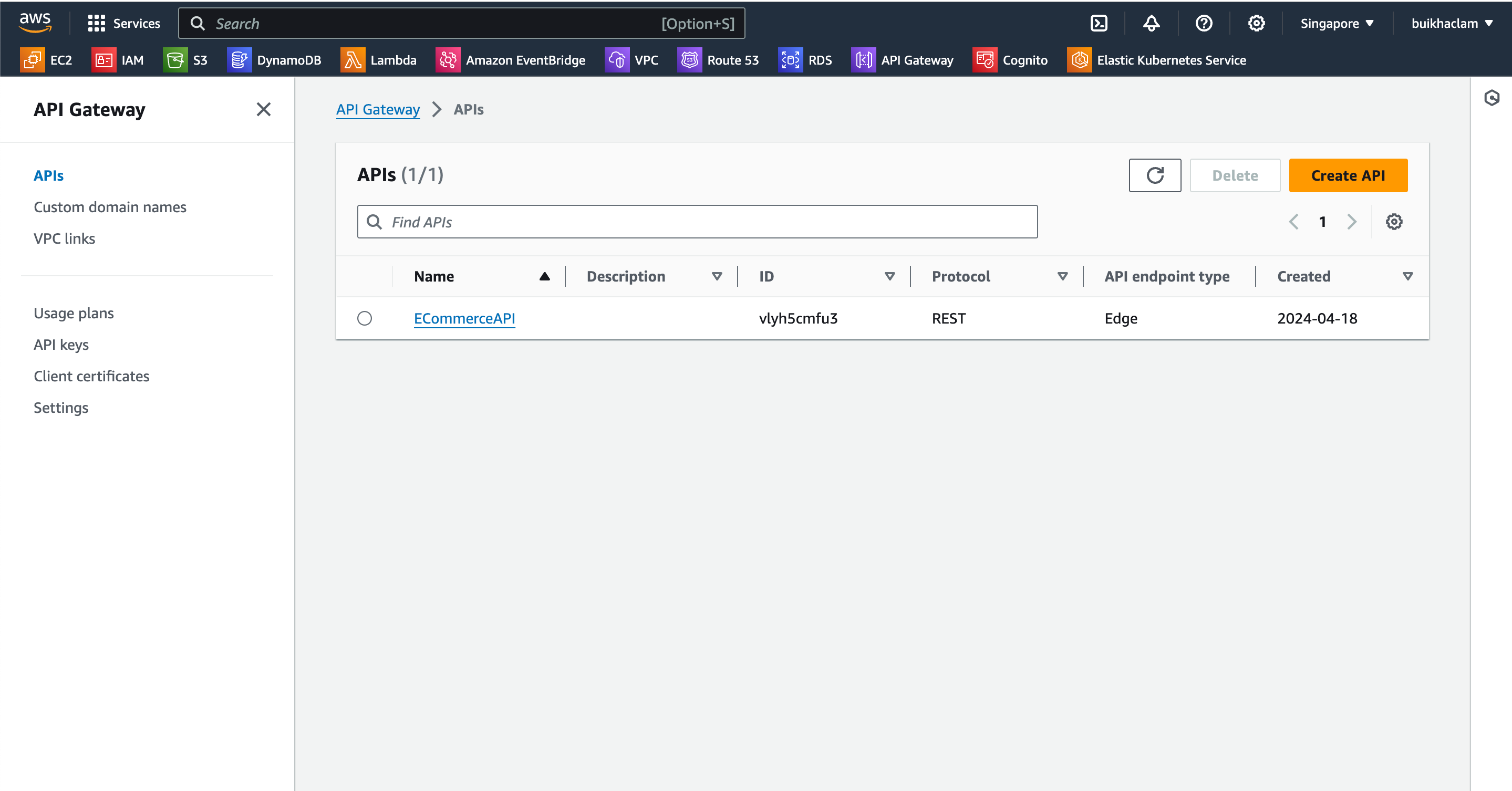Click the APIs (1/1) table heading

pyautogui.click(x=400, y=175)
